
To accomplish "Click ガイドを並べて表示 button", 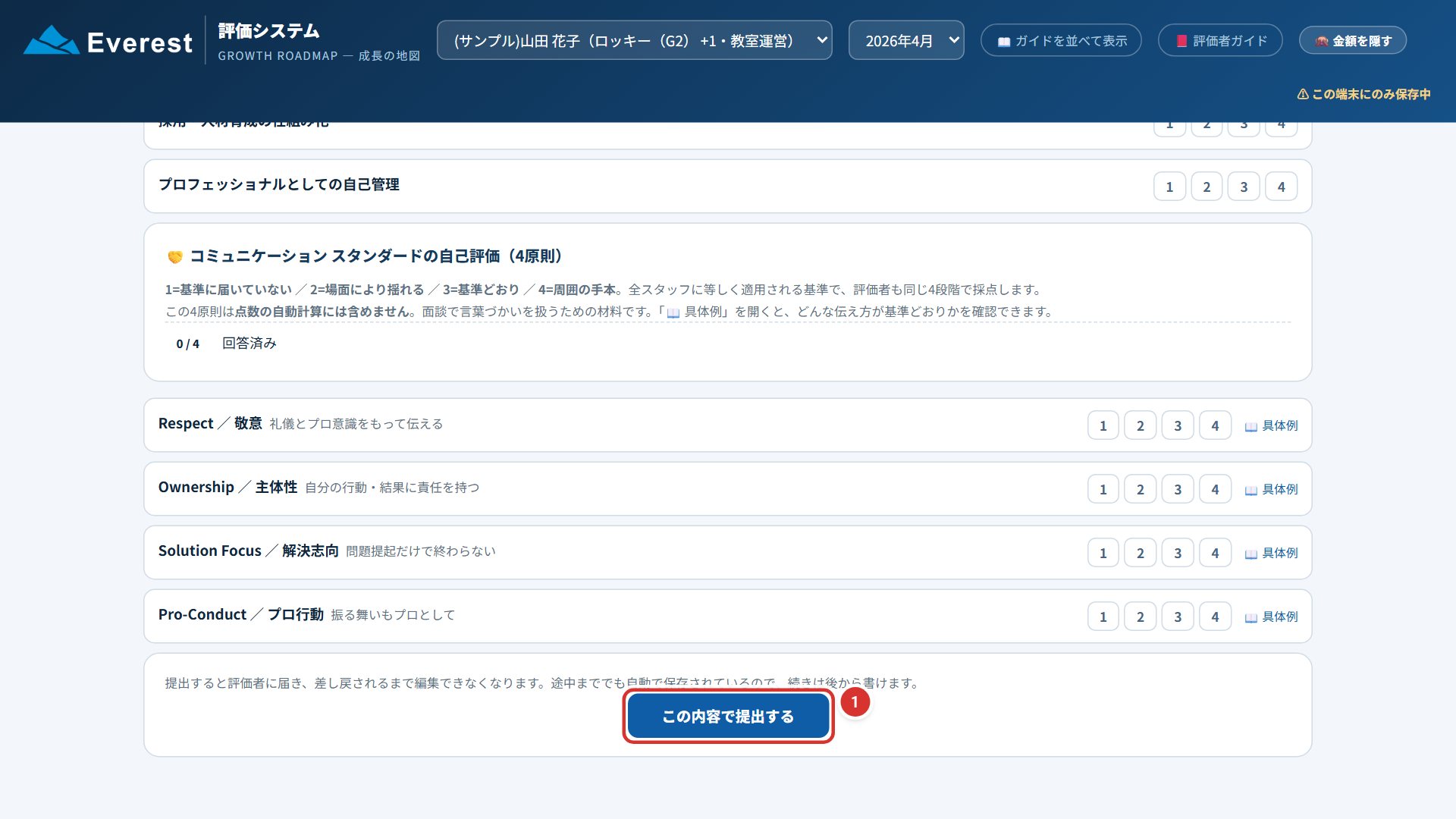I will pos(1061,40).
